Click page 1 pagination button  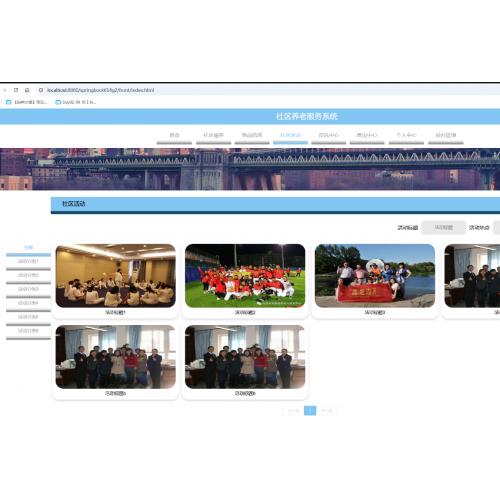click(x=310, y=411)
